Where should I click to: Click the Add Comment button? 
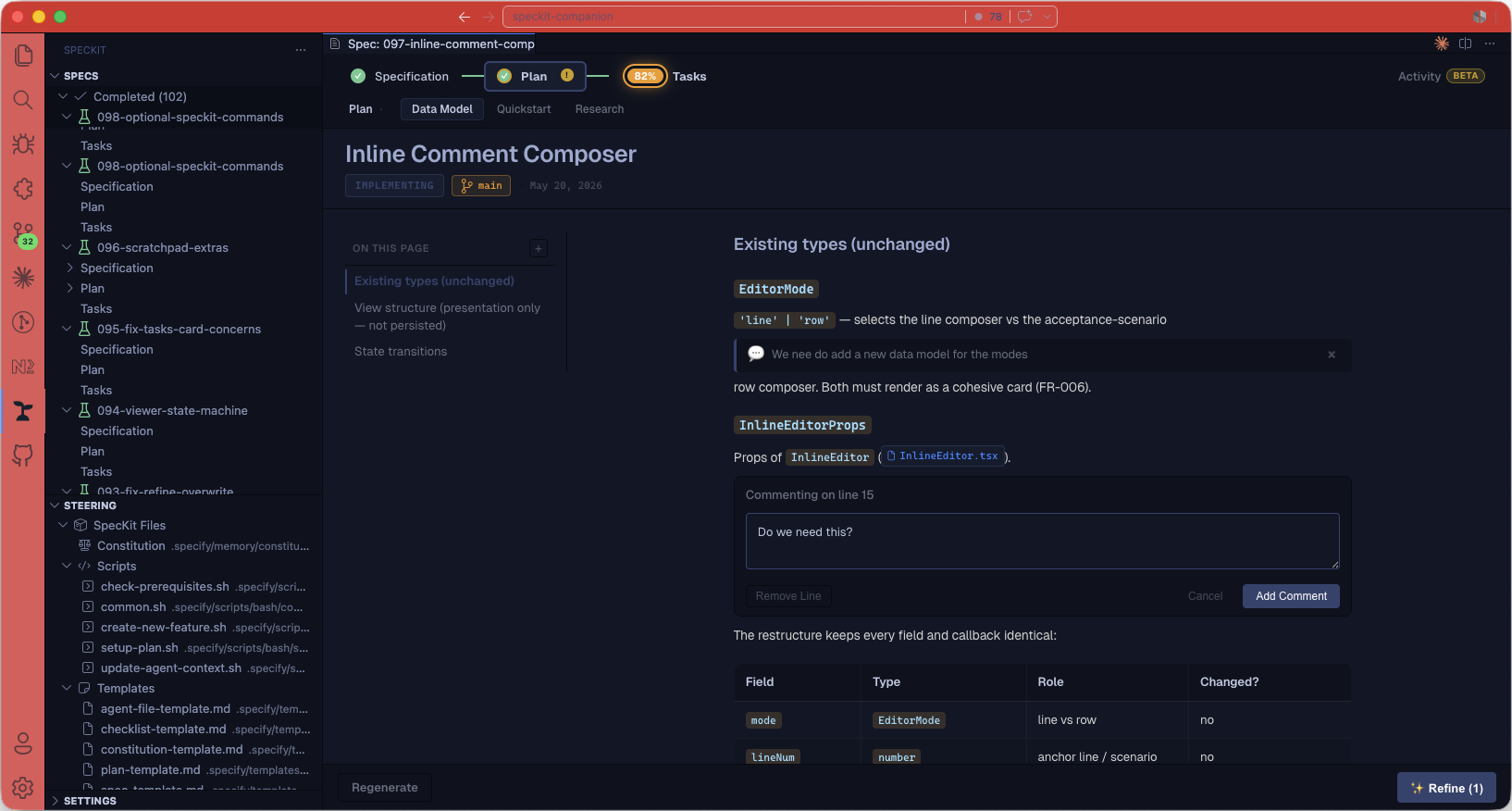[x=1291, y=596]
